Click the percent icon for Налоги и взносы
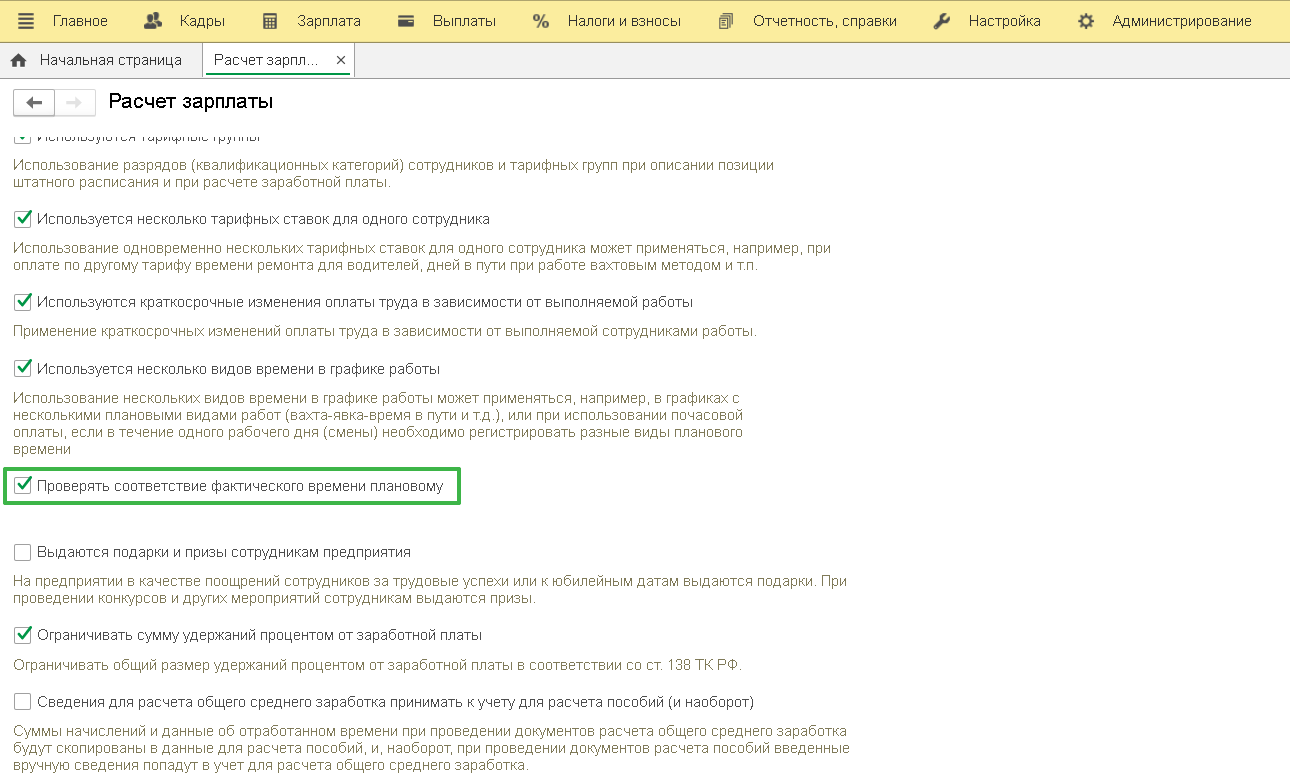This screenshot has width=1290, height=780. tap(541, 21)
